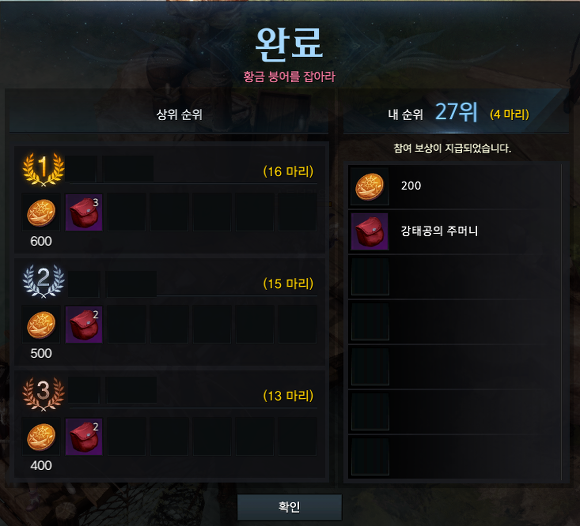Click first place red pouch with 3
The image size is (580, 526).
click(84, 213)
